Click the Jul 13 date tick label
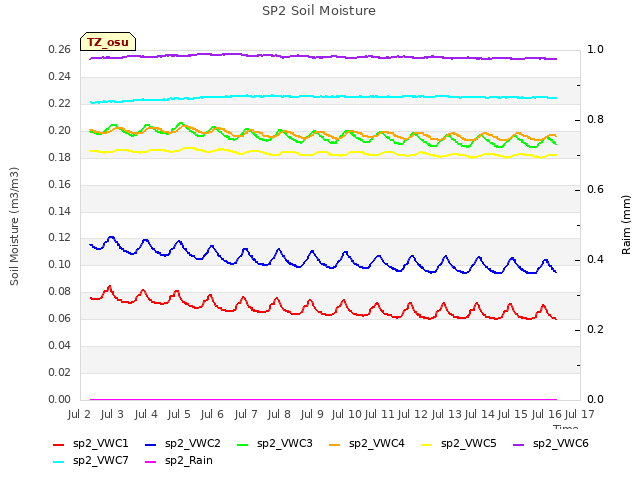Viewport: 640px width, 480px height. pos(446,415)
